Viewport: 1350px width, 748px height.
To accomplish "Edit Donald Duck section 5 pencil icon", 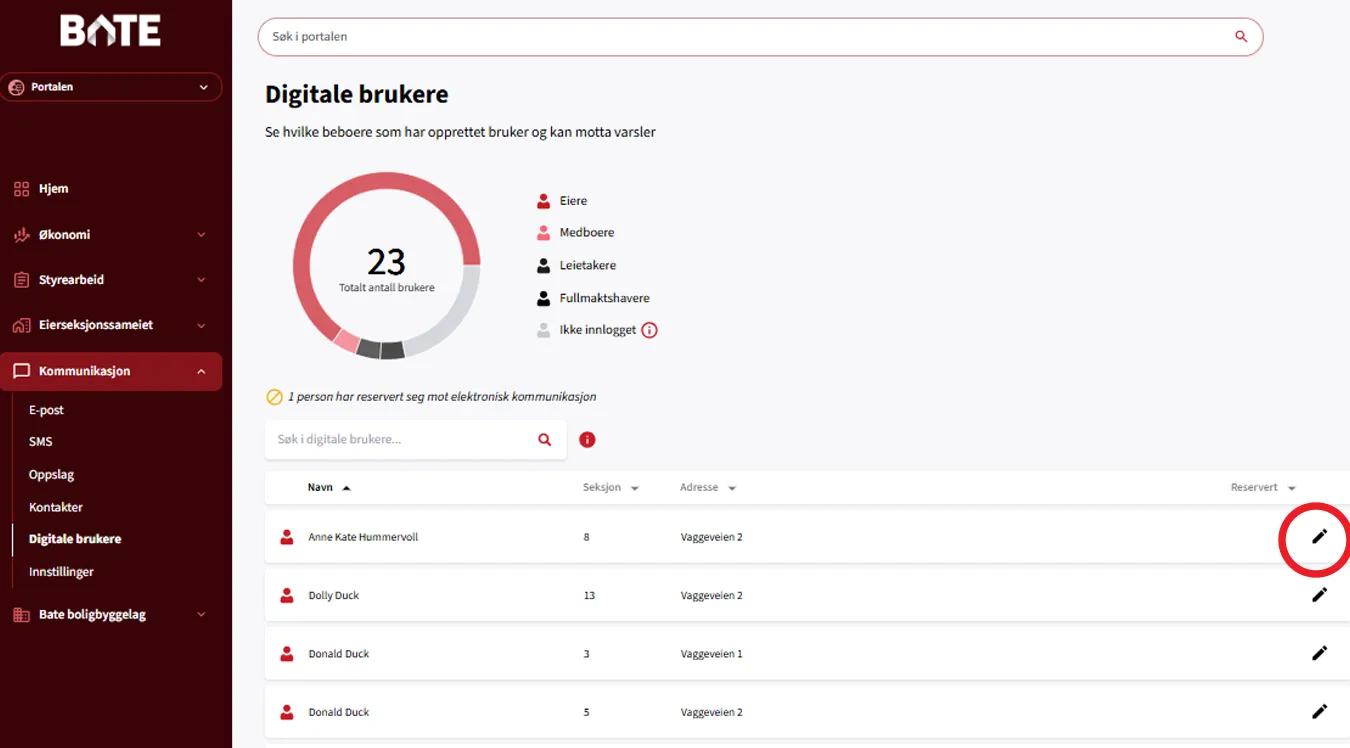I will pyautogui.click(x=1319, y=712).
